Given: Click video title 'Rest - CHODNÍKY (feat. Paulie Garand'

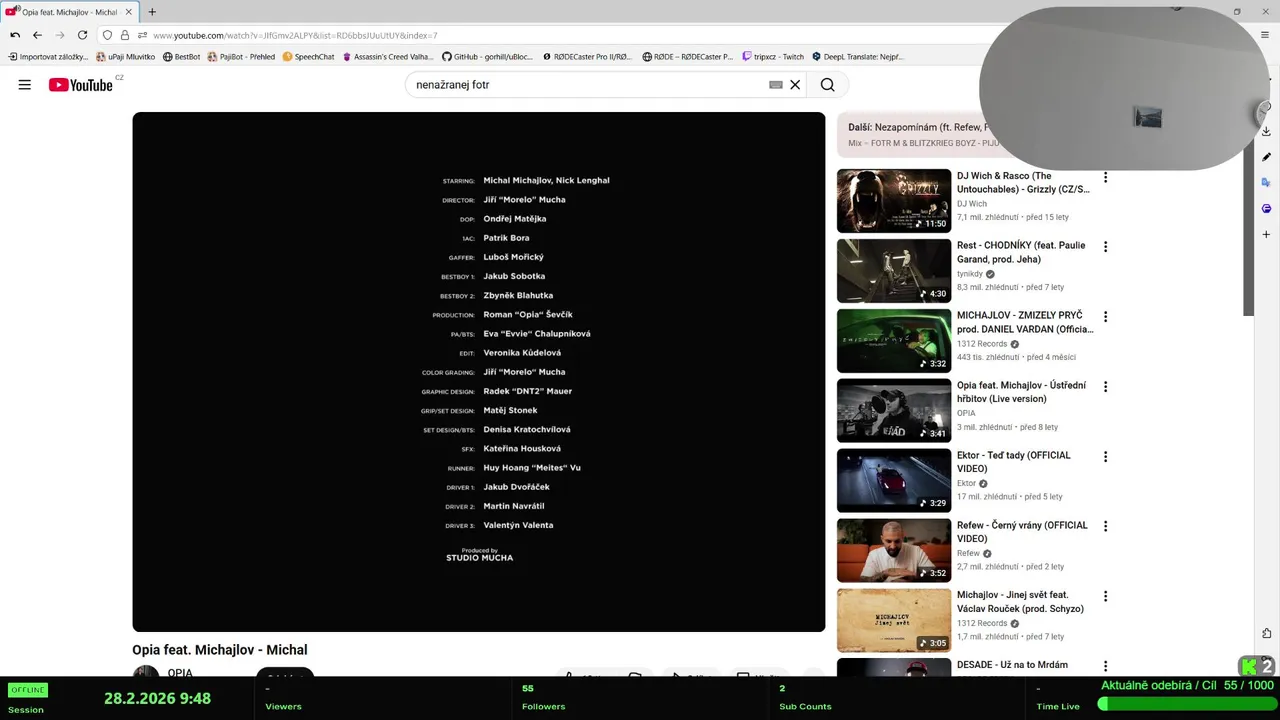Looking at the screenshot, I should pyautogui.click(x=1021, y=252).
